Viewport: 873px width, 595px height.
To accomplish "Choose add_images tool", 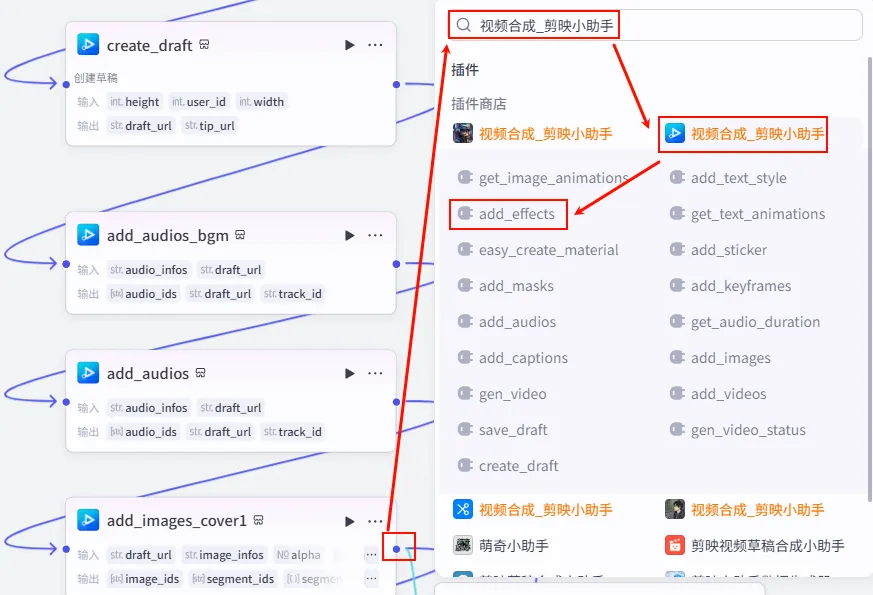I will [x=720, y=358].
